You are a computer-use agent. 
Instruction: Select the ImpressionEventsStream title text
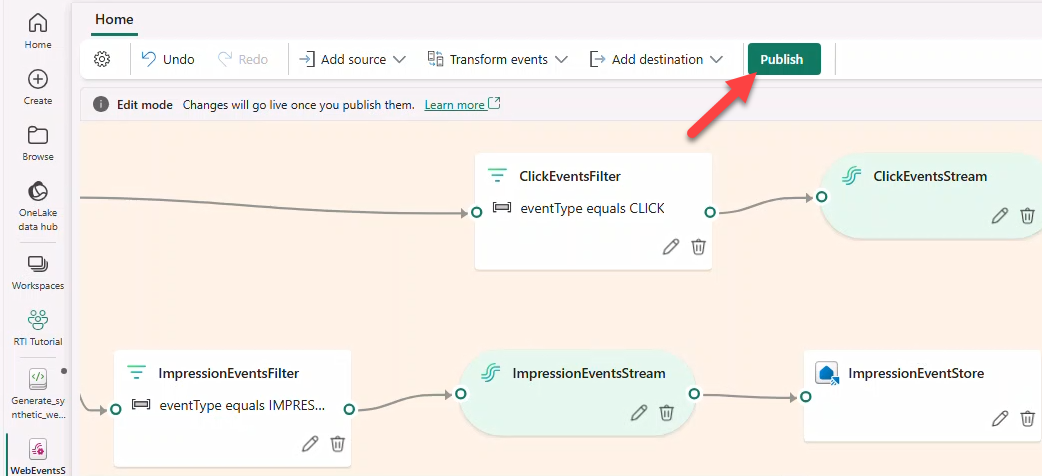(x=589, y=373)
